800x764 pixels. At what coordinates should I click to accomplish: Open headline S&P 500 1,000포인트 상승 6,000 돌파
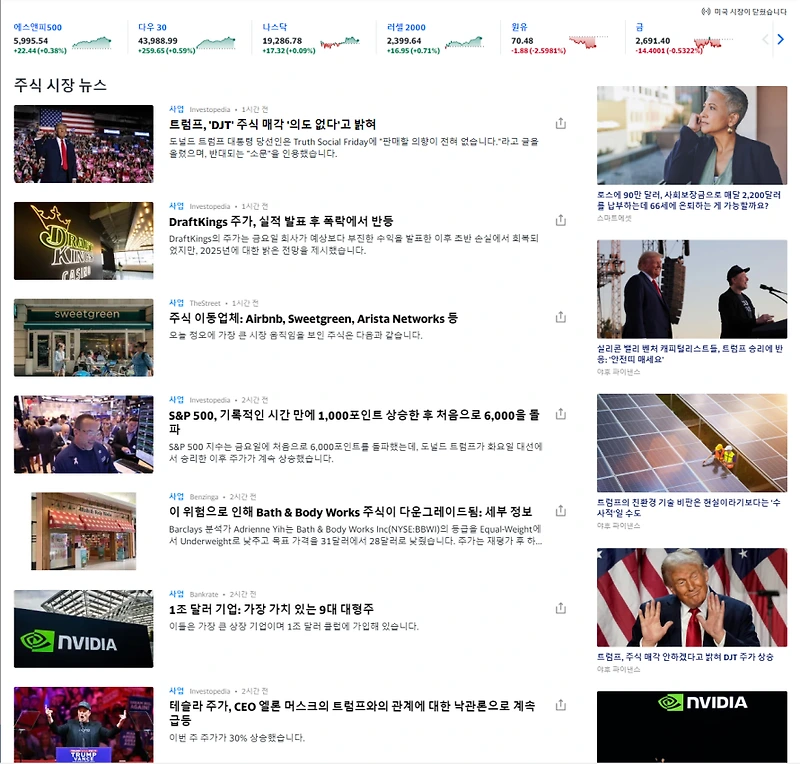tap(355, 422)
